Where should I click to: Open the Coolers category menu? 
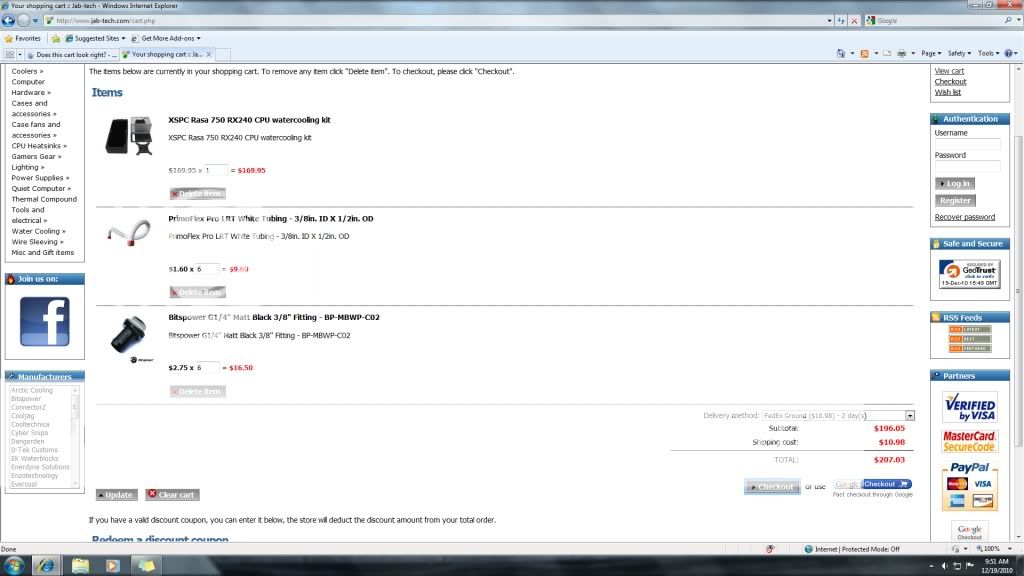pos(27,71)
